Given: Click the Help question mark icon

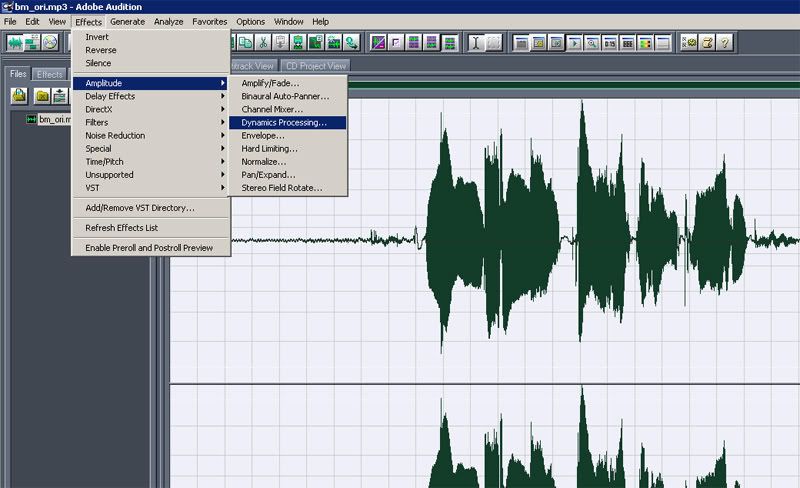Looking at the screenshot, I should 724,43.
